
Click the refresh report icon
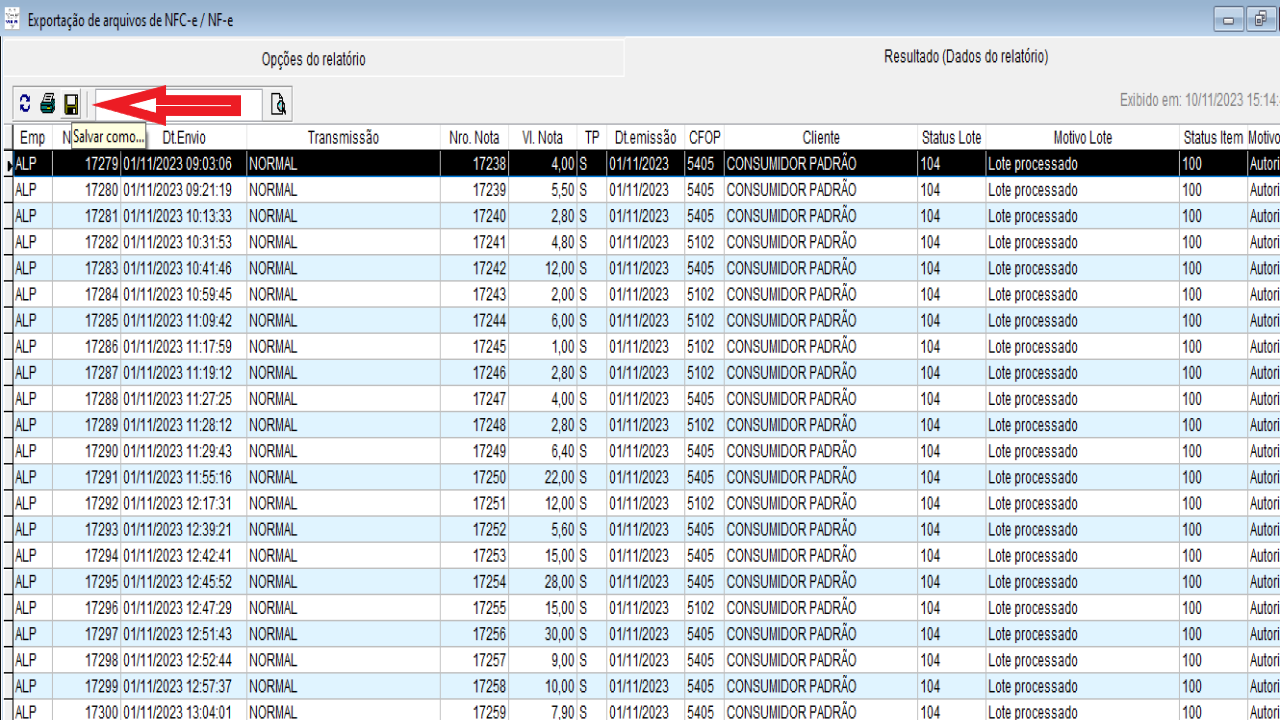click(x=25, y=104)
